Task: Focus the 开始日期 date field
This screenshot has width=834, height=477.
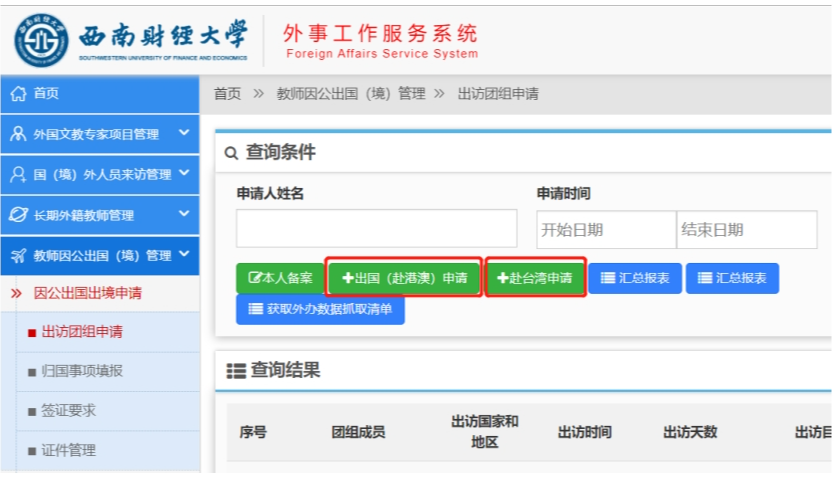Action: coord(606,230)
